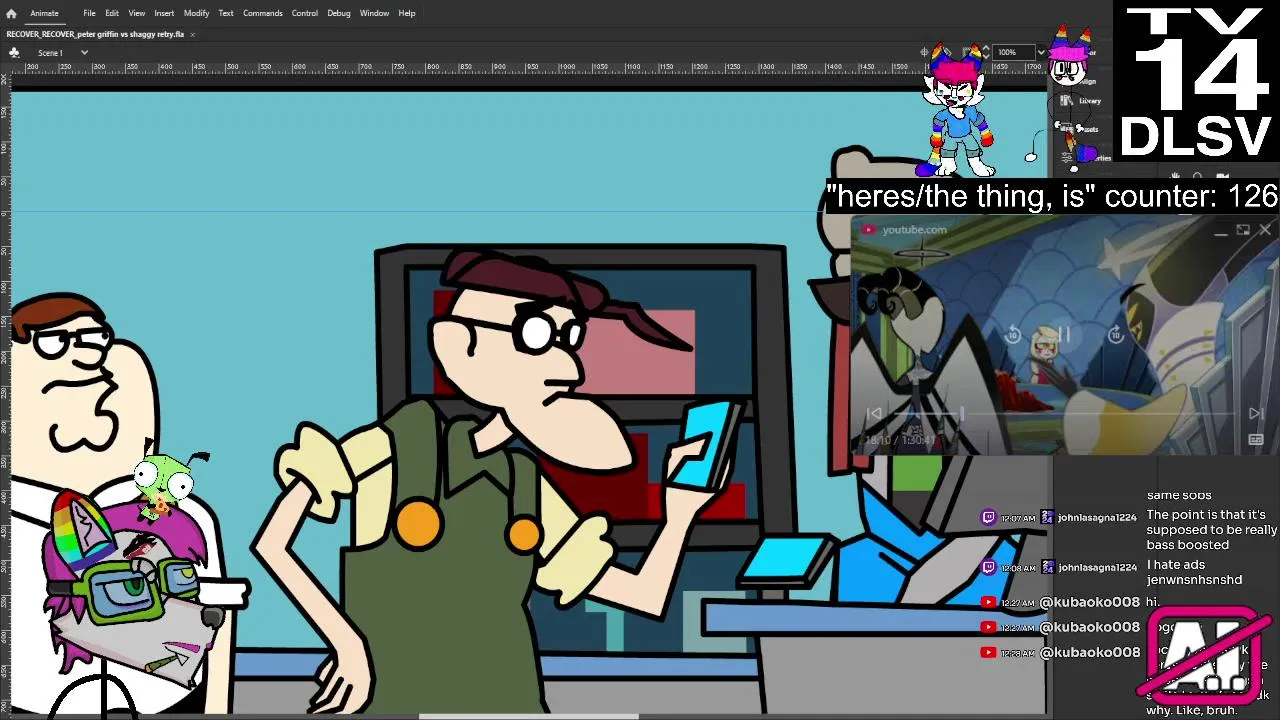Click the orange button on clerk's apron

click(x=418, y=524)
